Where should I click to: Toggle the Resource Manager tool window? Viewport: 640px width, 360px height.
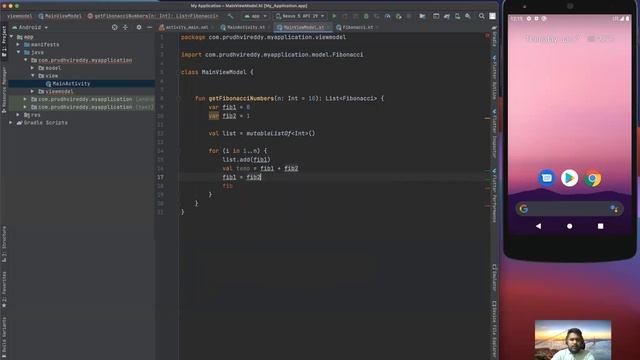click(x=4, y=90)
